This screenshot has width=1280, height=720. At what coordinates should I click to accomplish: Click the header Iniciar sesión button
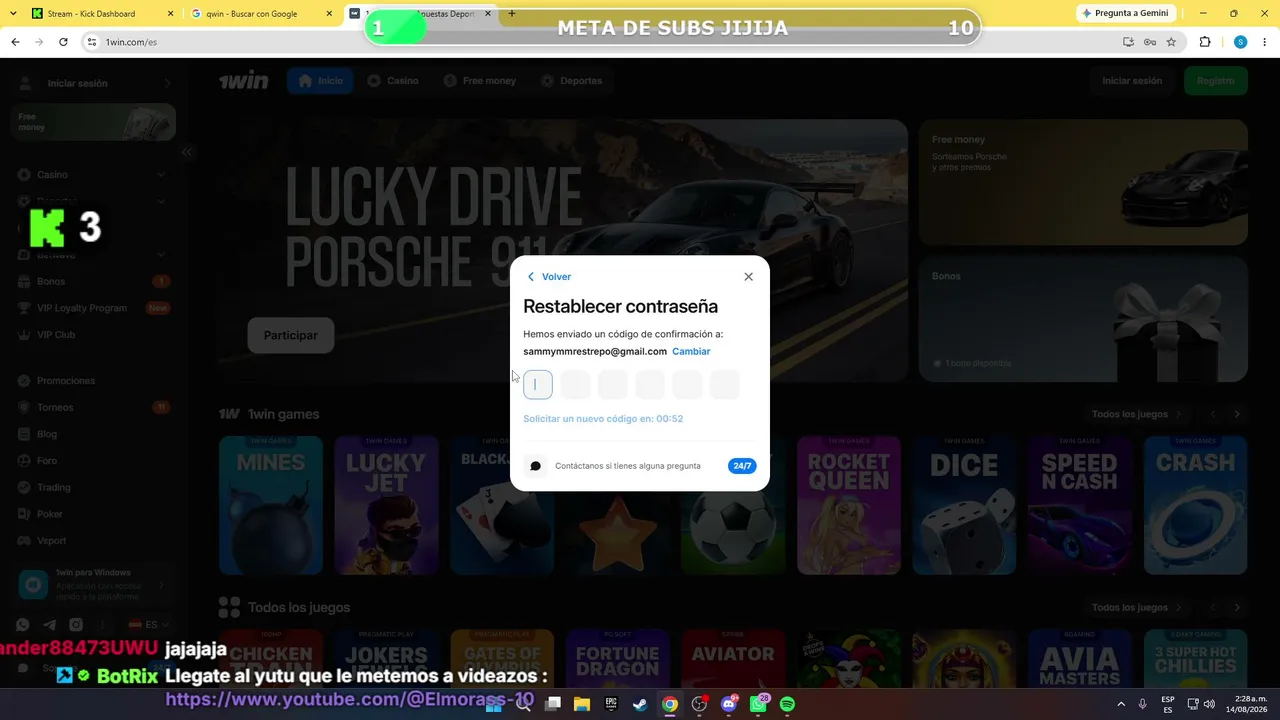pos(1131,81)
